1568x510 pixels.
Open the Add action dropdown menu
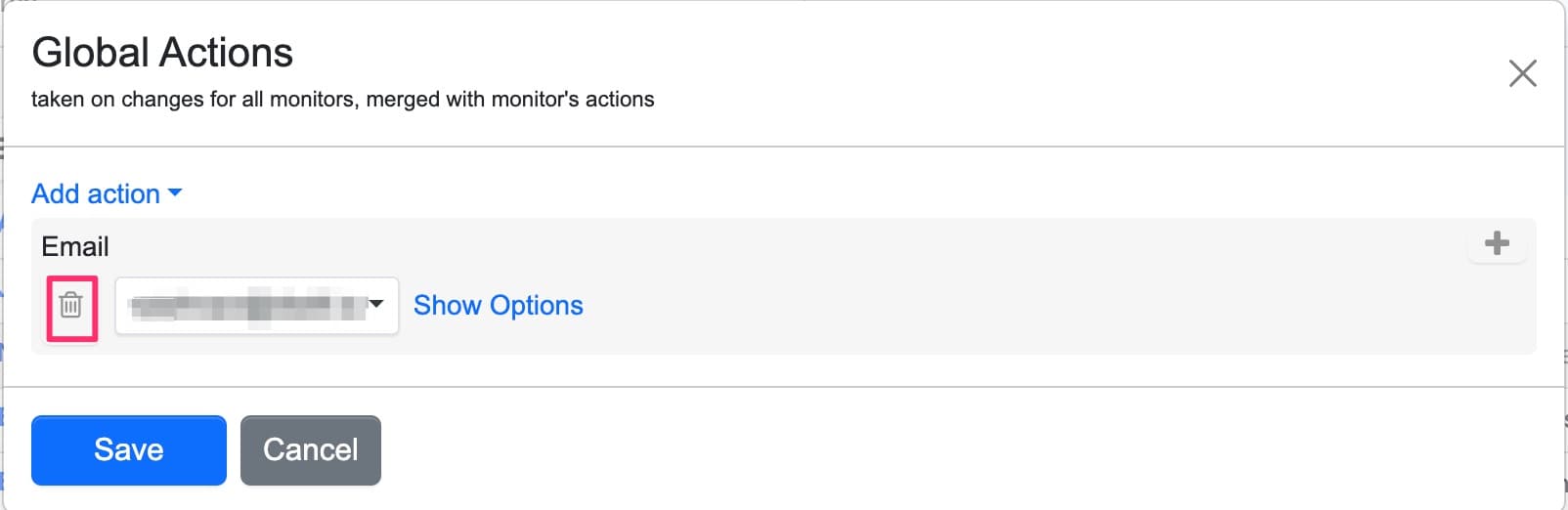click(x=106, y=193)
